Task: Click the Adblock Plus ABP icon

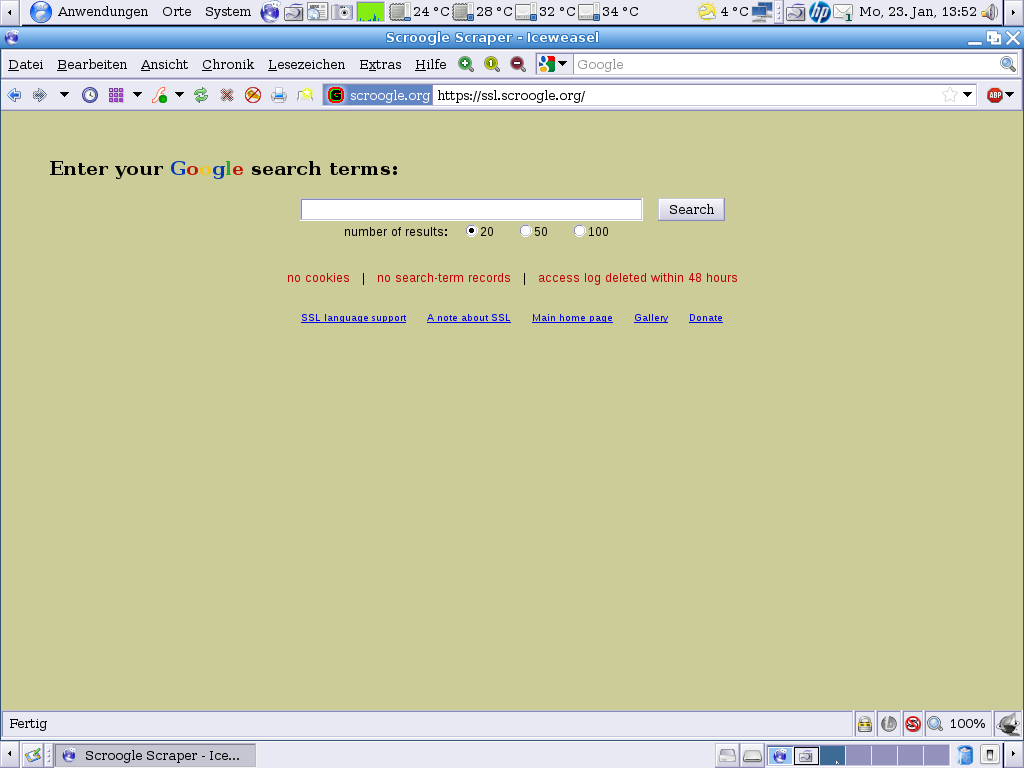Action: pos(995,95)
